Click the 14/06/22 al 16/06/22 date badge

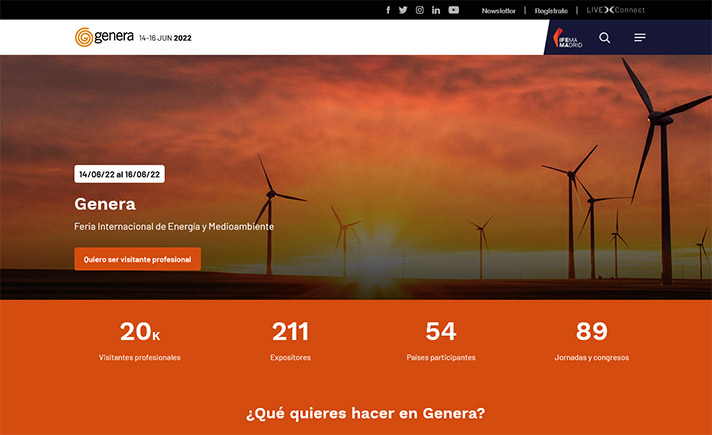pyautogui.click(x=119, y=174)
